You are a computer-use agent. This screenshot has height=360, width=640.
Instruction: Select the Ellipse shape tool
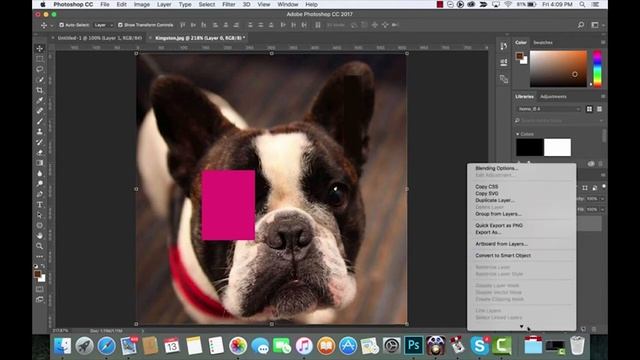pyautogui.click(x=40, y=225)
